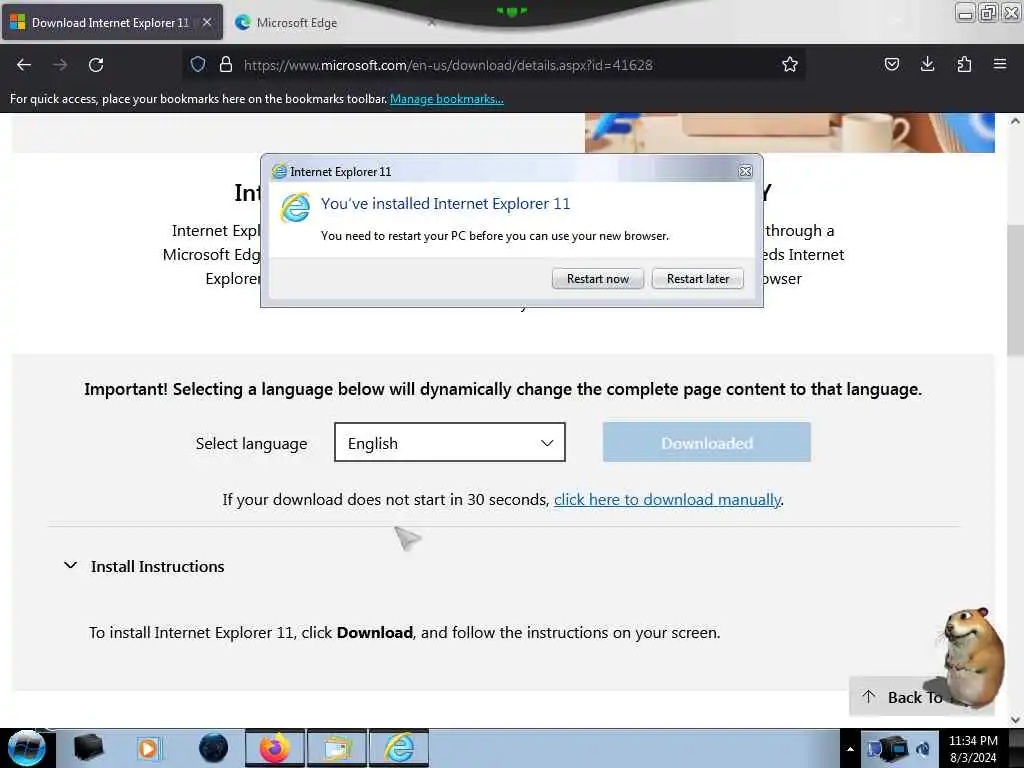Click the address bar URL field

pyautogui.click(x=493, y=65)
